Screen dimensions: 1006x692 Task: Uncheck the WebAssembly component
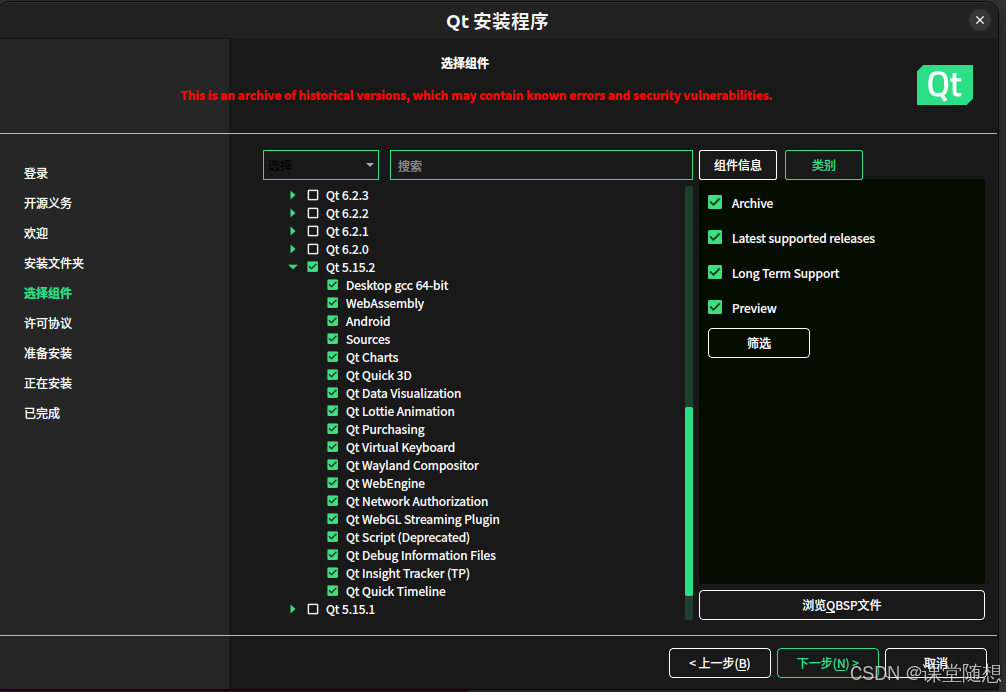coord(332,303)
